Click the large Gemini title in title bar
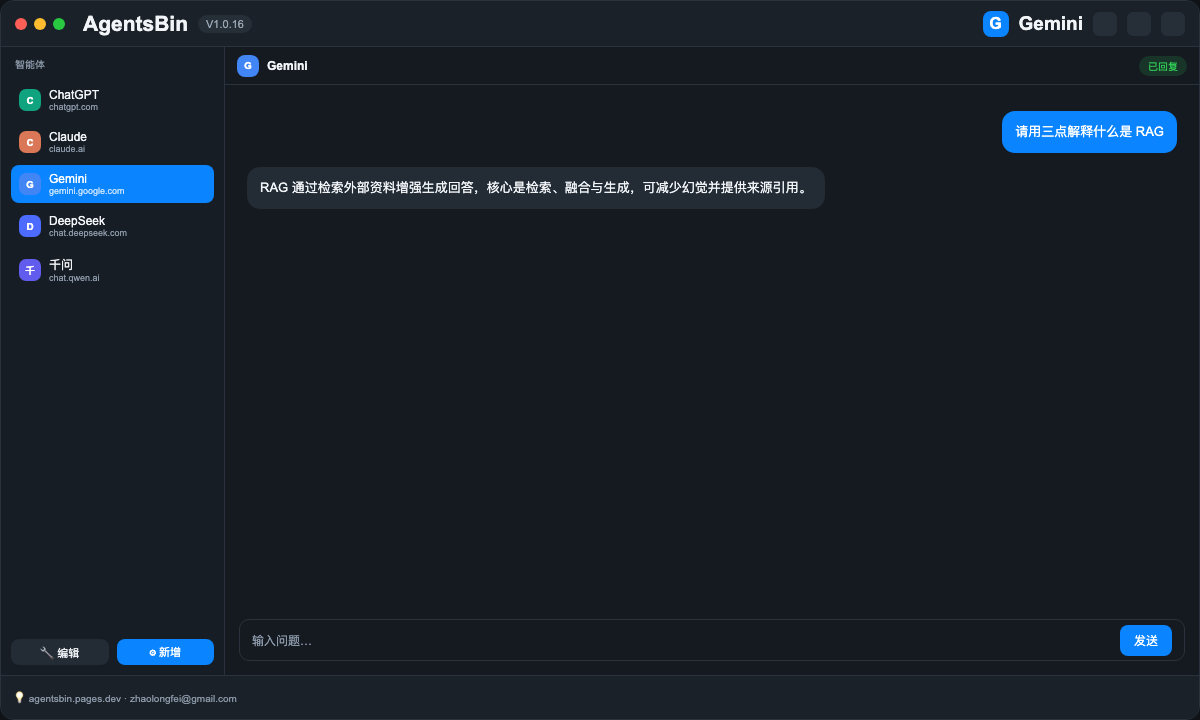 pyautogui.click(x=1050, y=24)
